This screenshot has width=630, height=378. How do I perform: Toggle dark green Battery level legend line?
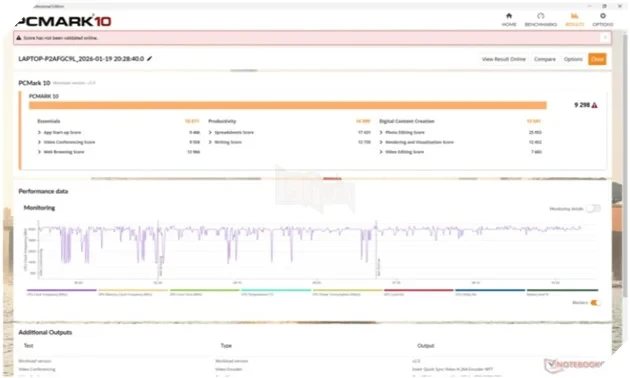[x=562, y=290]
